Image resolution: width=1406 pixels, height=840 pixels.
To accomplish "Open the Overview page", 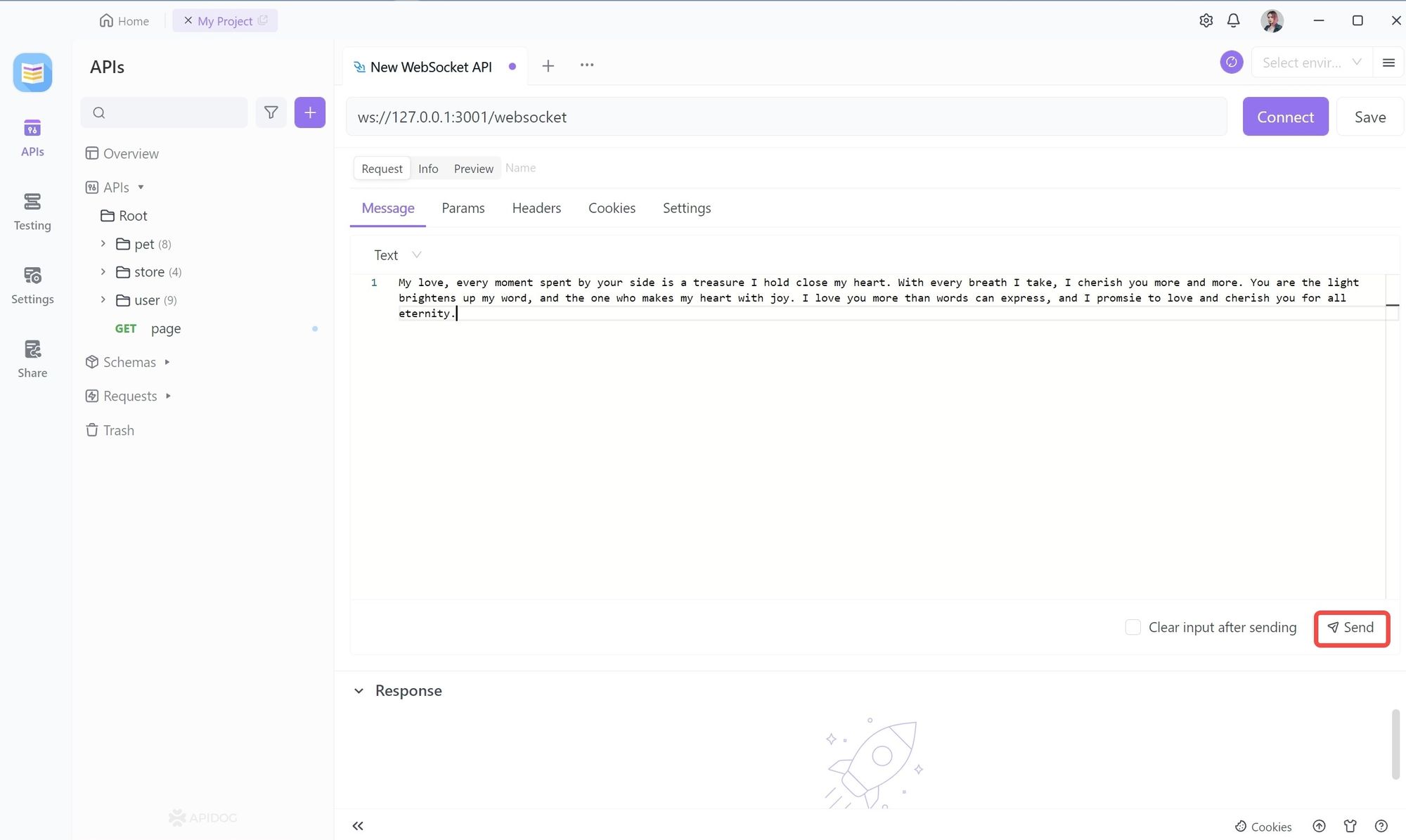I will (x=122, y=153).
